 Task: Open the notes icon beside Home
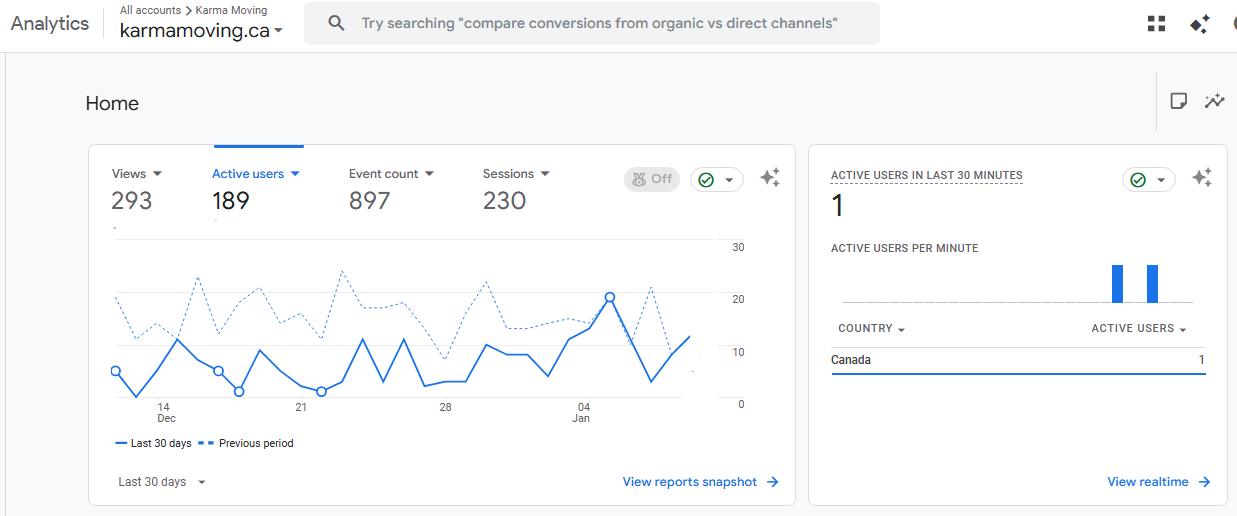pos(1179,101)
